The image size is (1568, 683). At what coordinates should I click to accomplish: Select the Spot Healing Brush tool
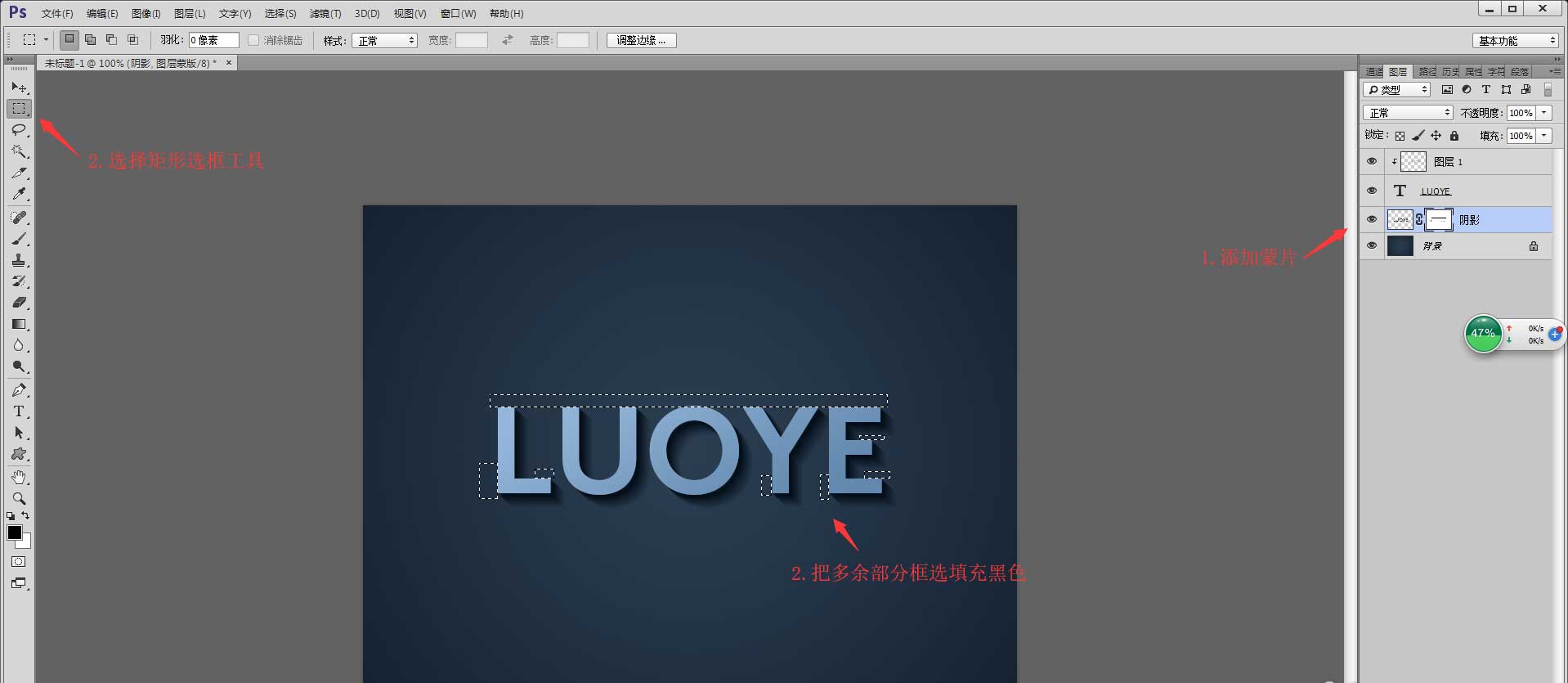[x=19, y=217]
